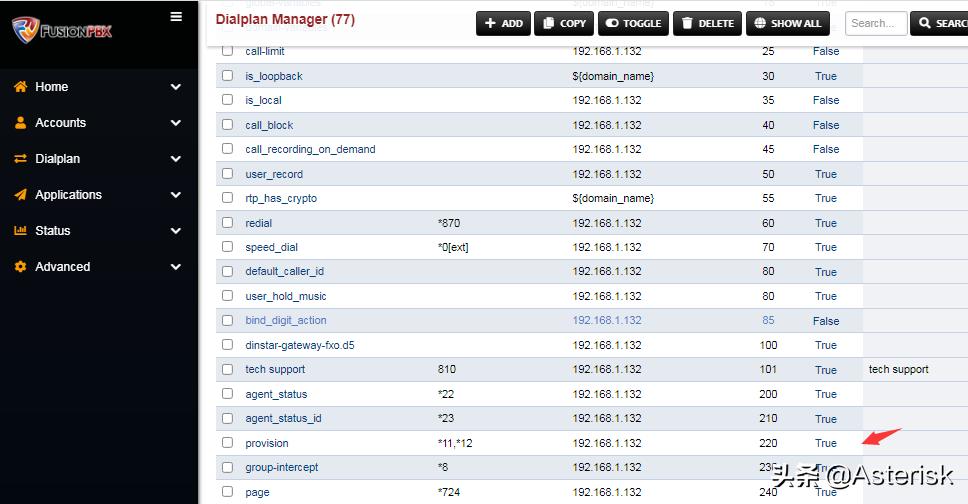968x504 pixels.
Task: Click the COPY button
Action: (564, 23)
